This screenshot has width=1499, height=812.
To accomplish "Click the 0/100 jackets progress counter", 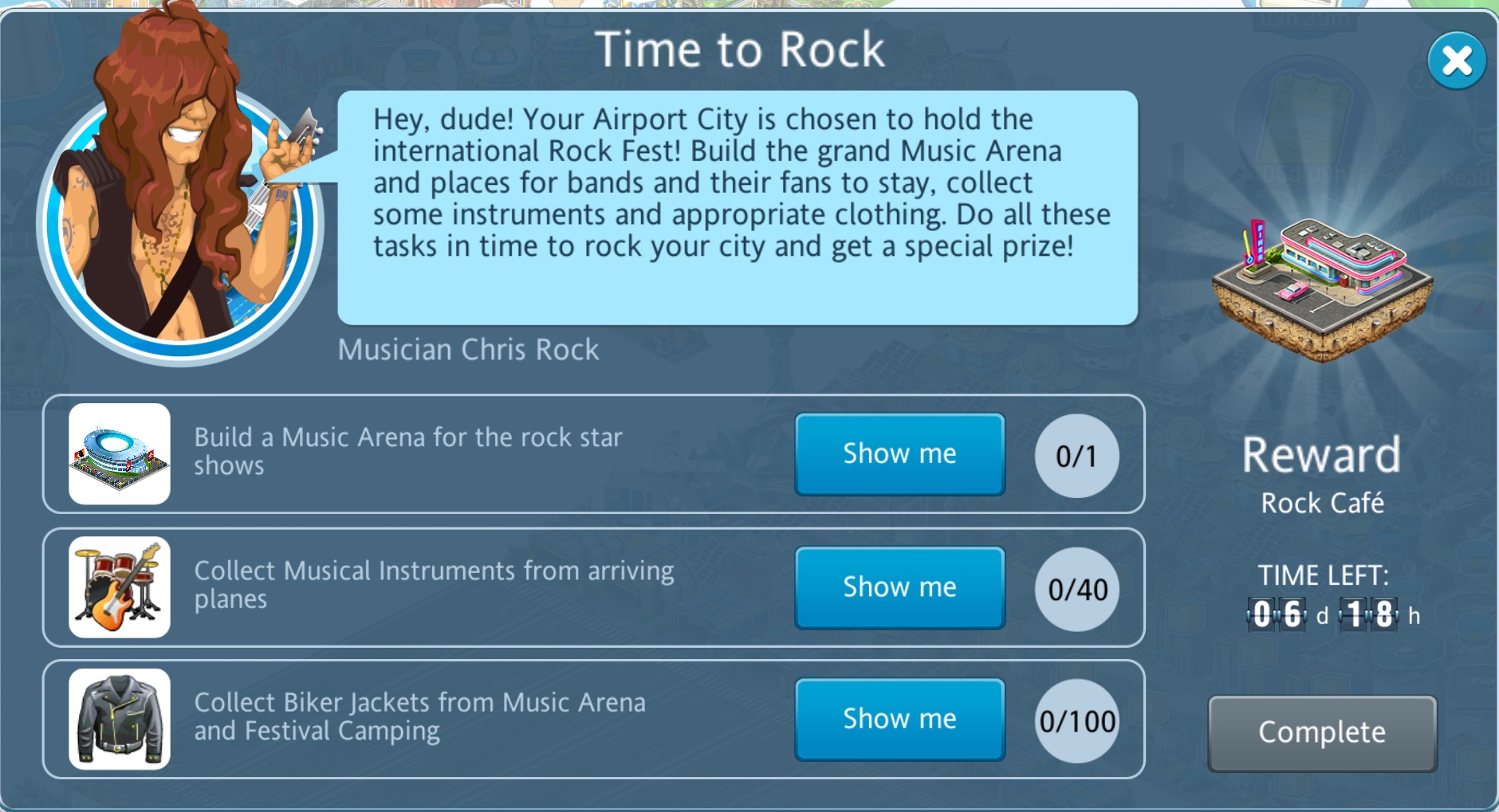I will pyautogui.click(x=1077, y=721).
